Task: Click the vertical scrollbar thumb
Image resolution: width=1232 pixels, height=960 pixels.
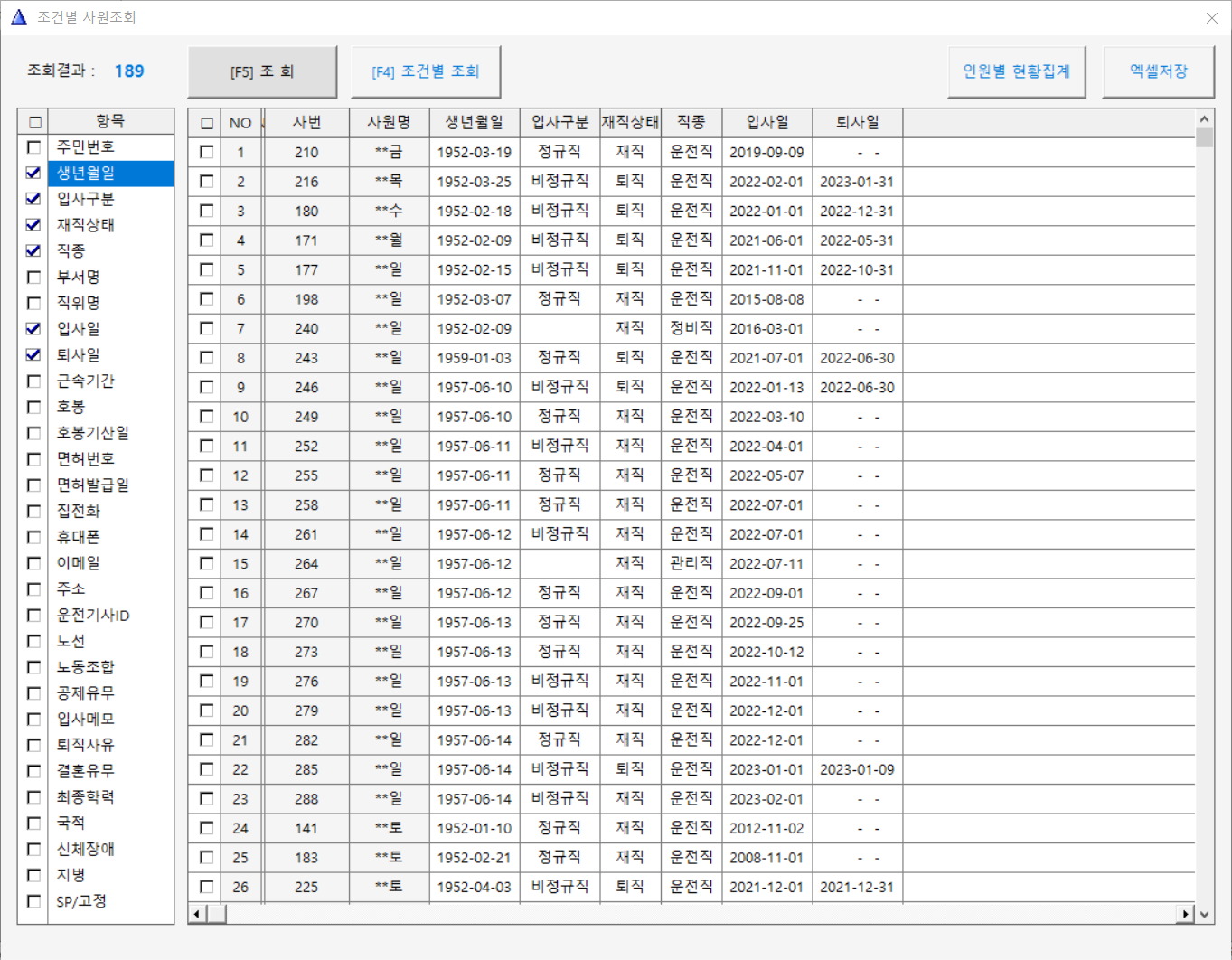Action: point(1204,137)
